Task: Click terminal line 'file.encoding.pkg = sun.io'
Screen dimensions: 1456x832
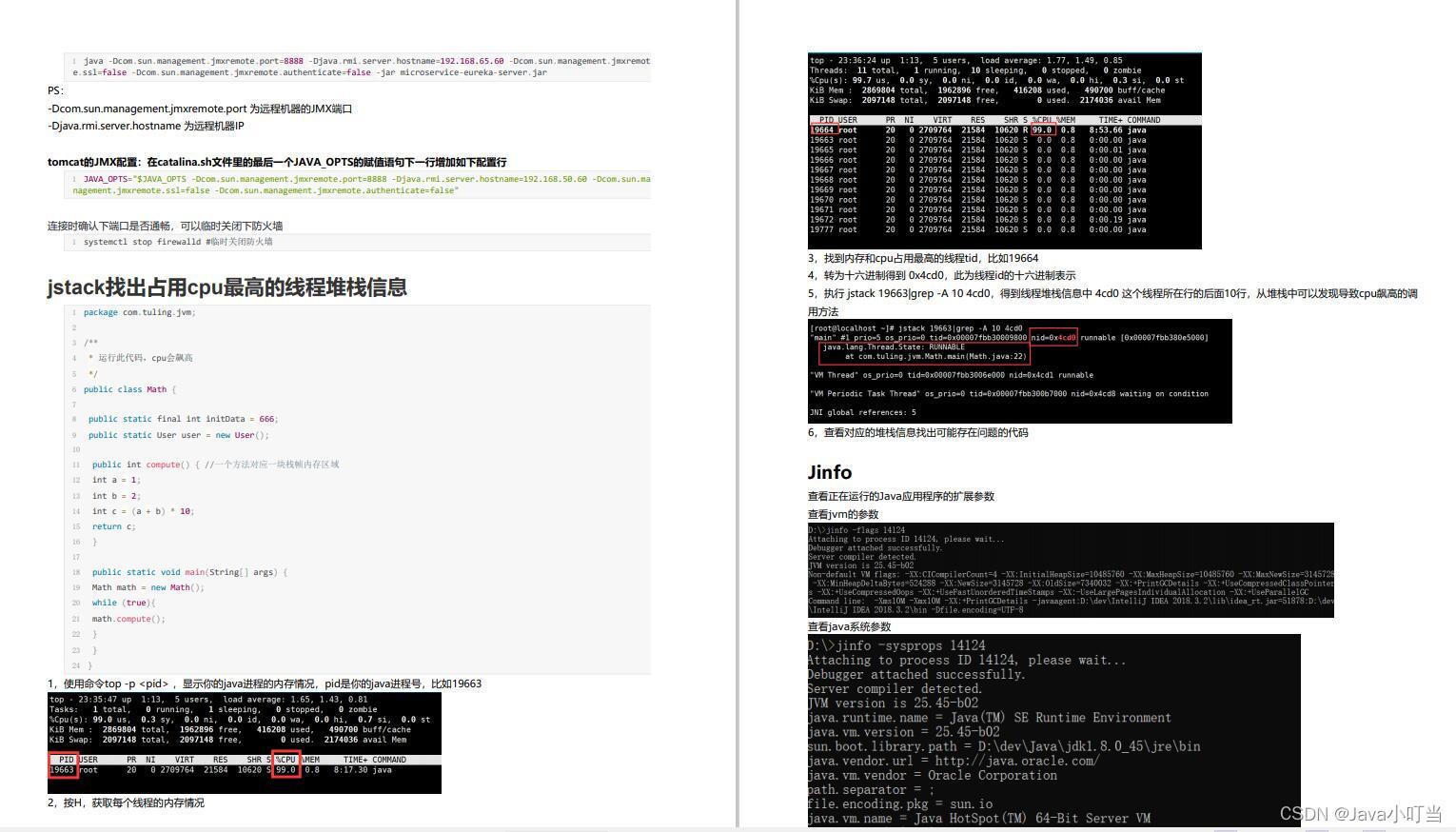Action: click(899, 803)
